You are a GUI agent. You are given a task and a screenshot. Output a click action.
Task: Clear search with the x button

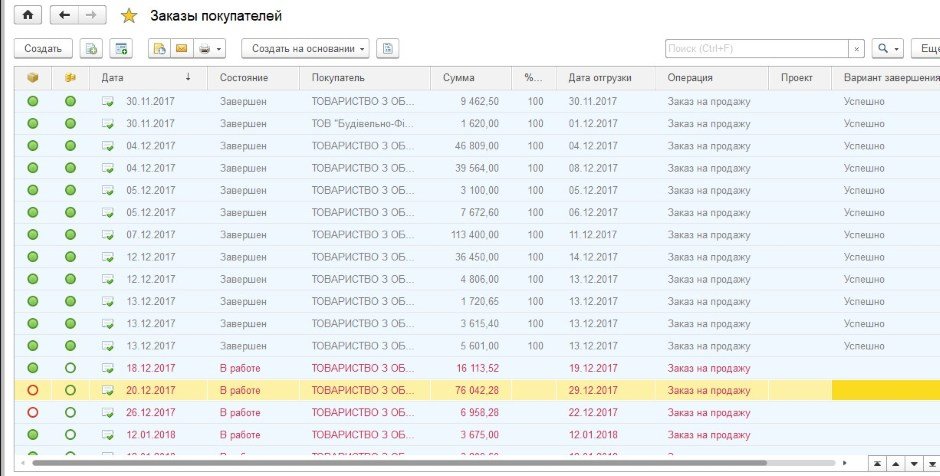click(x=856, y=48)
